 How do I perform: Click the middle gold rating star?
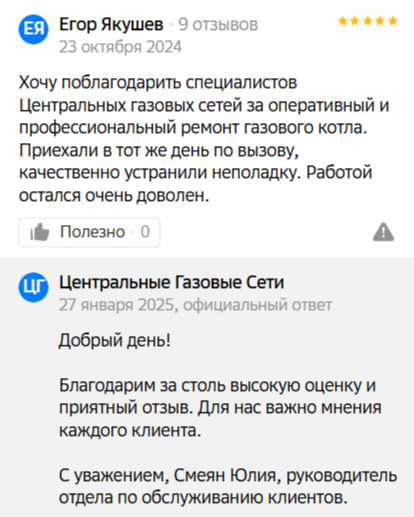tap(368, 21)
